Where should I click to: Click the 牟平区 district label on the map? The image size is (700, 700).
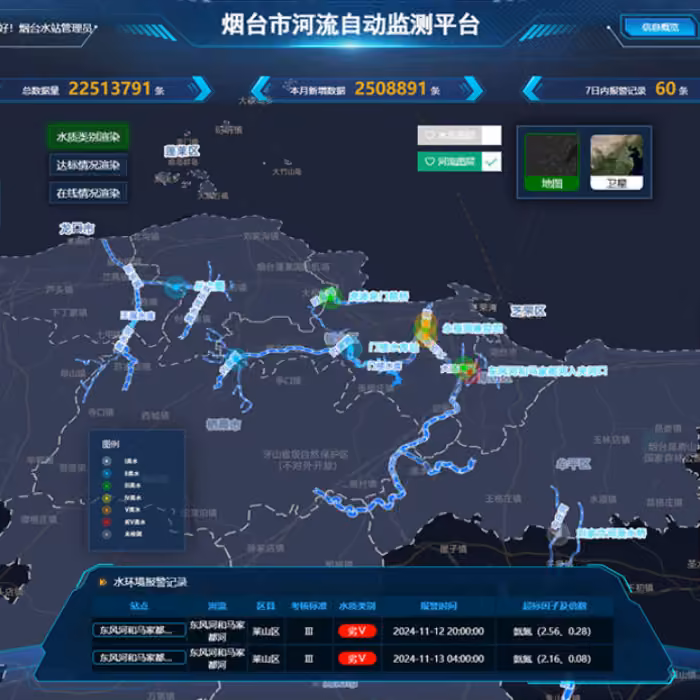pos(574,464)
